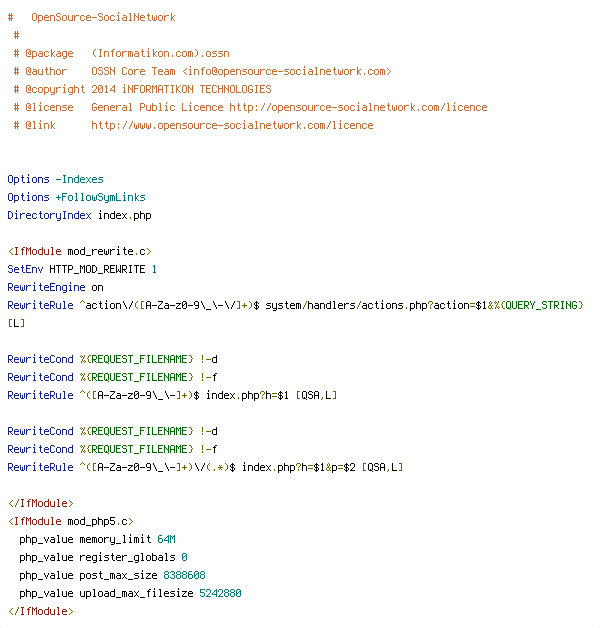Click the '+FollowSymLinks' option text
Image resolution: width=600 pixels, height=628 pixels.
click(101, 197)
